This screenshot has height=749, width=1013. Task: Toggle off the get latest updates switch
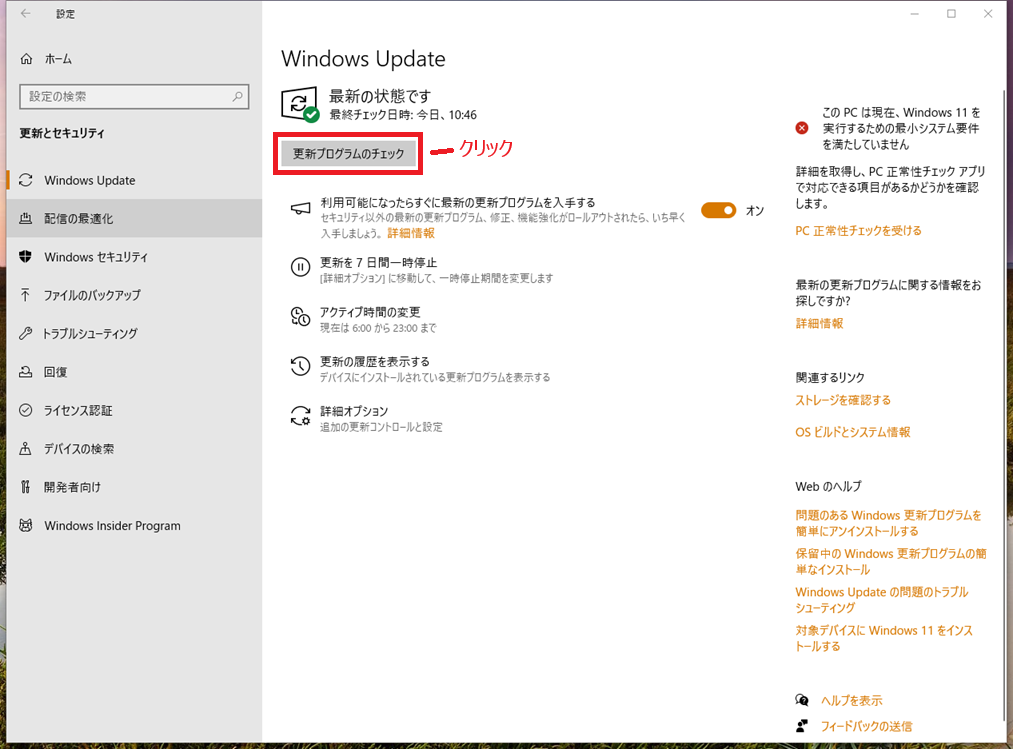718,210
